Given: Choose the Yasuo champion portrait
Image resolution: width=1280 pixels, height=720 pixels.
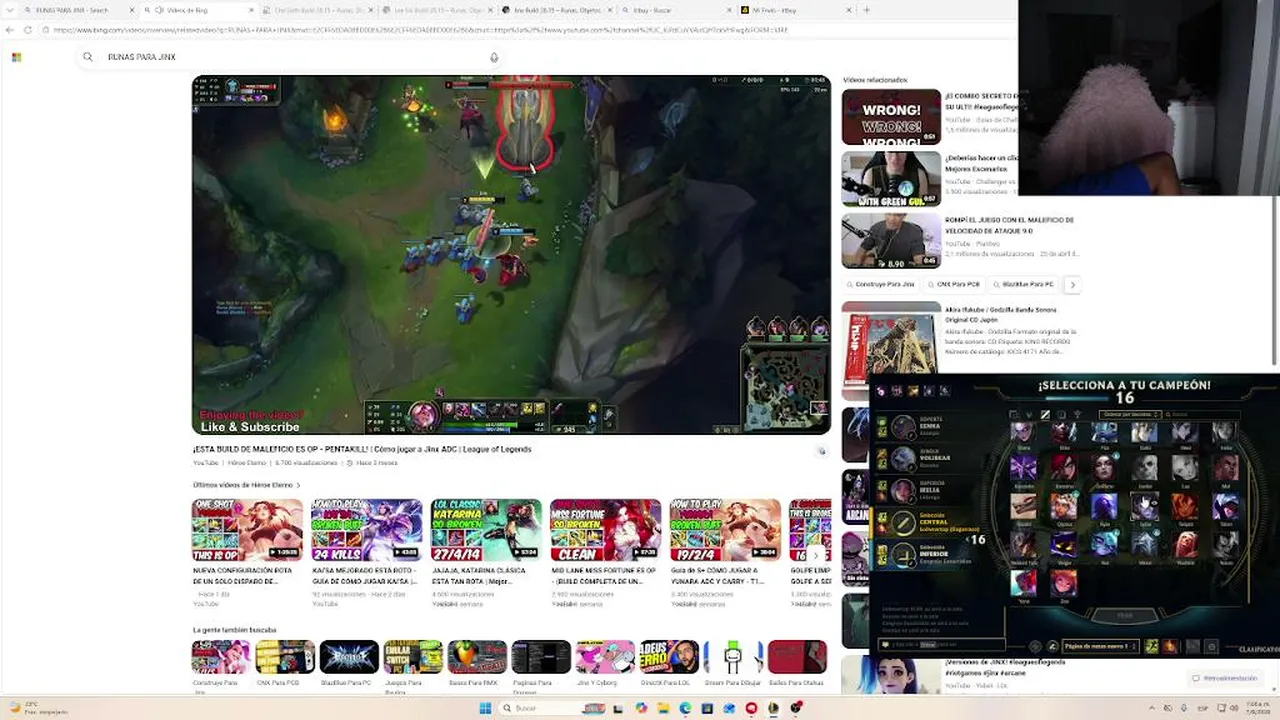Looking at the screenshot, I should tap(1226, 544).
